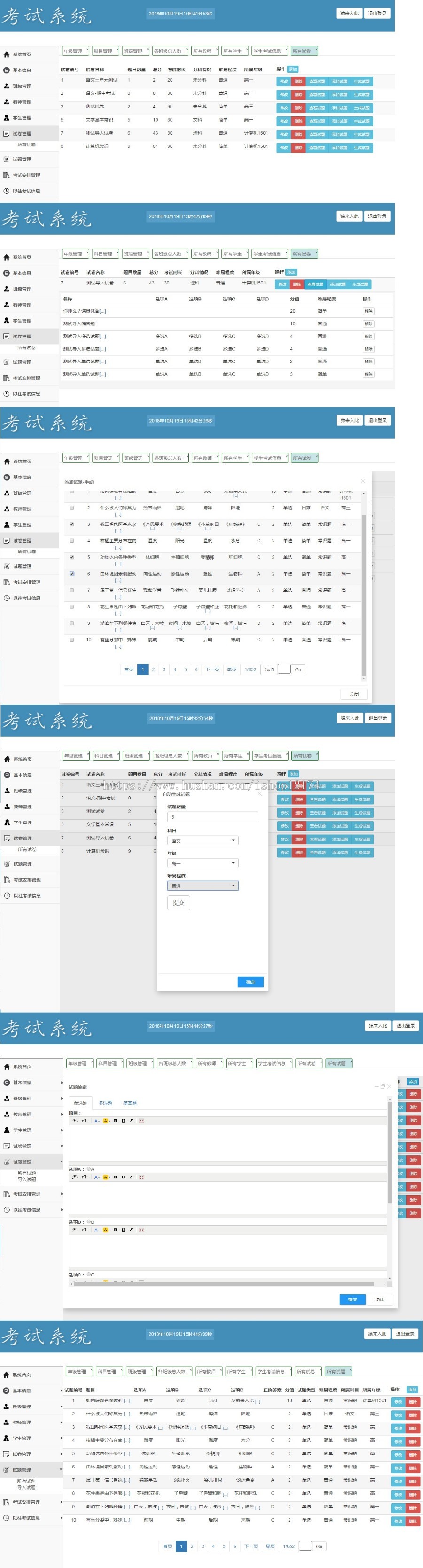
Task: Toggle Italic in the 题目 editor toolbar
Action: pyautogui.click(x=131, y=1121)
